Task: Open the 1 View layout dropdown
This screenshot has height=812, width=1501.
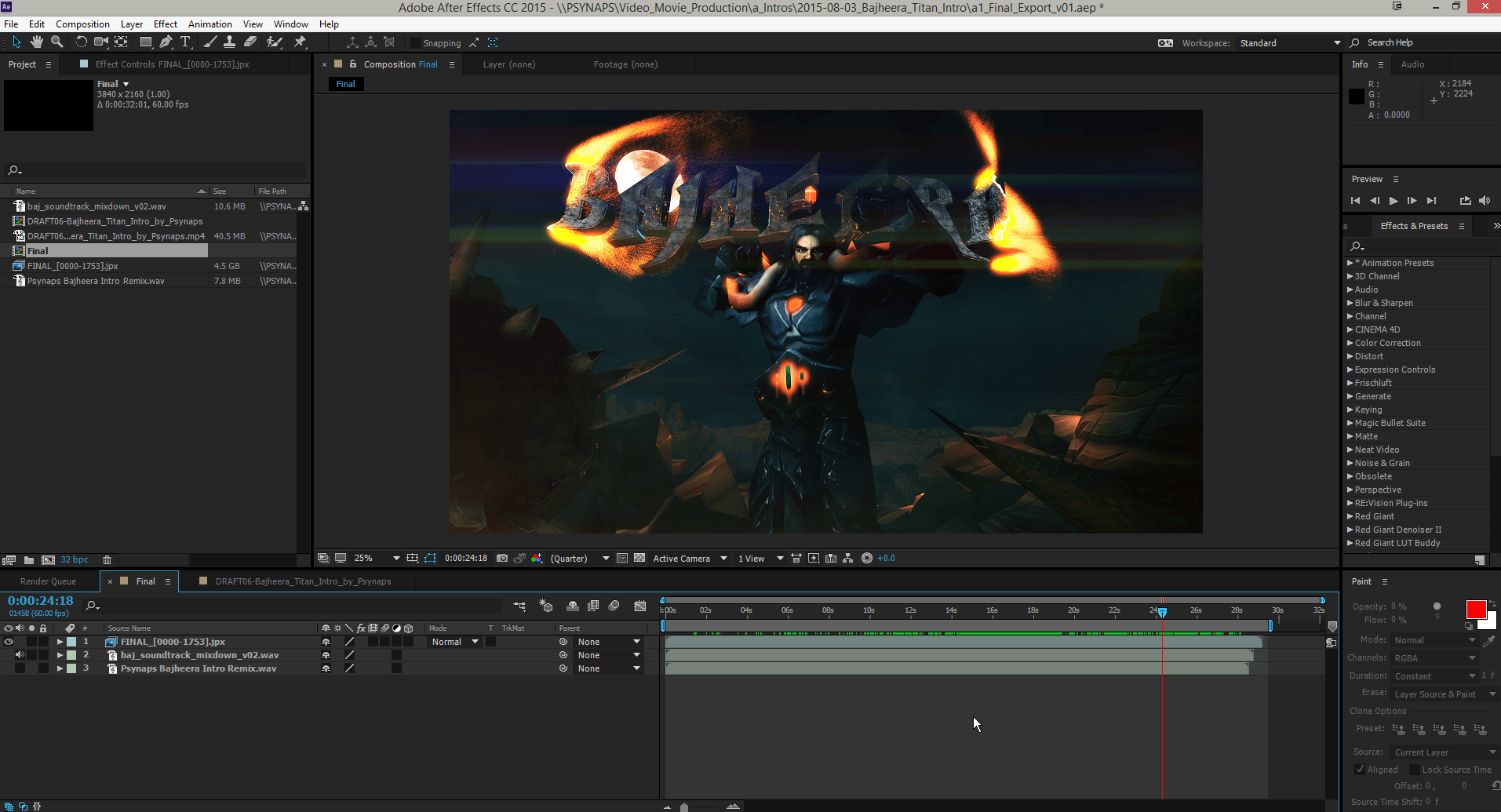Action: point(760,559)
